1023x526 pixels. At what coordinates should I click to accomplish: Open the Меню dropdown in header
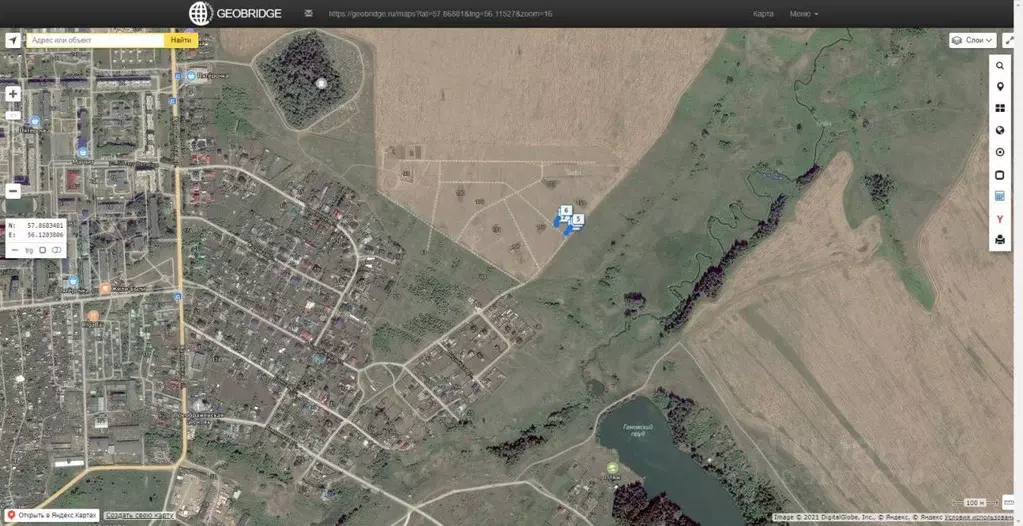point(803,14)
